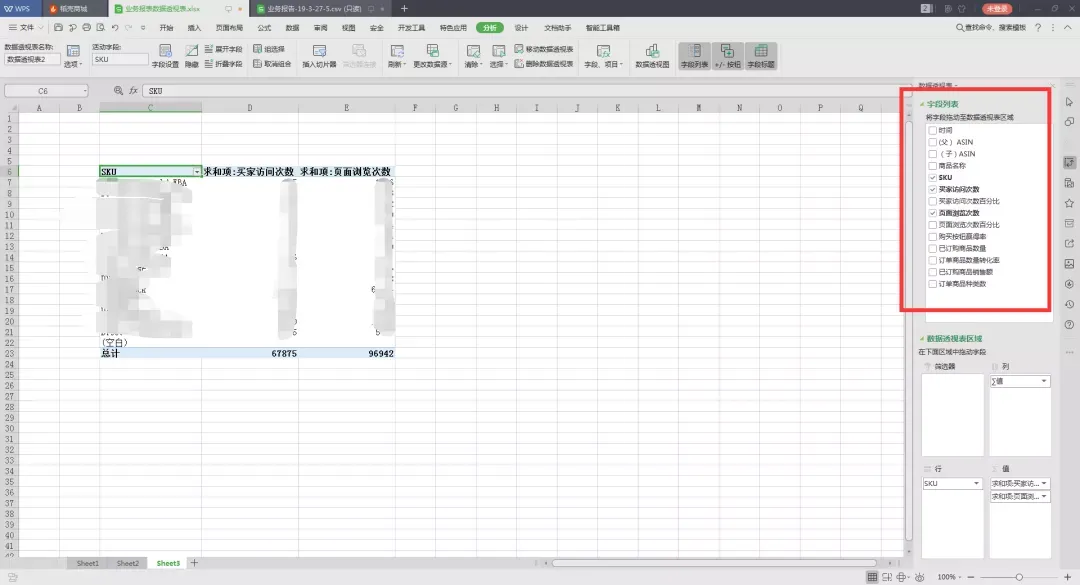Switch to Sheet2 tab
Screen dimensions: 1080x585
pos(127,563)
